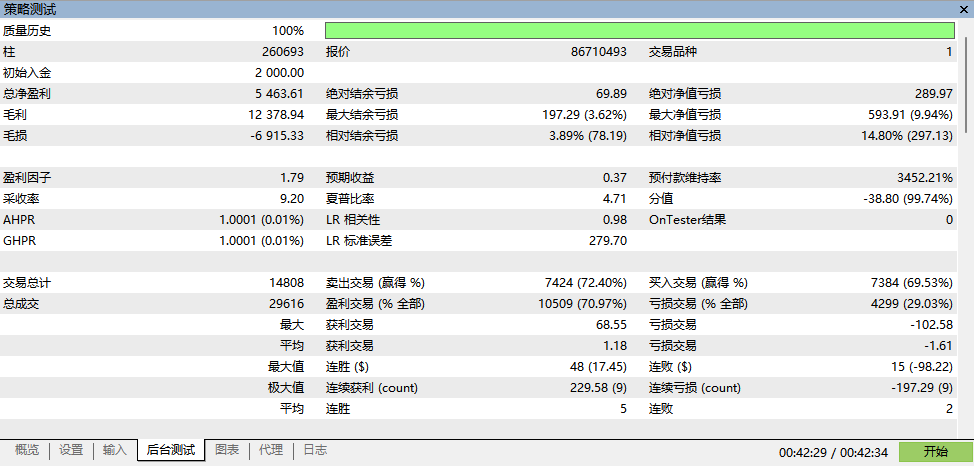Click the 初始入金 value 2 000.00
974x466 pixels.
pos(280,73)
